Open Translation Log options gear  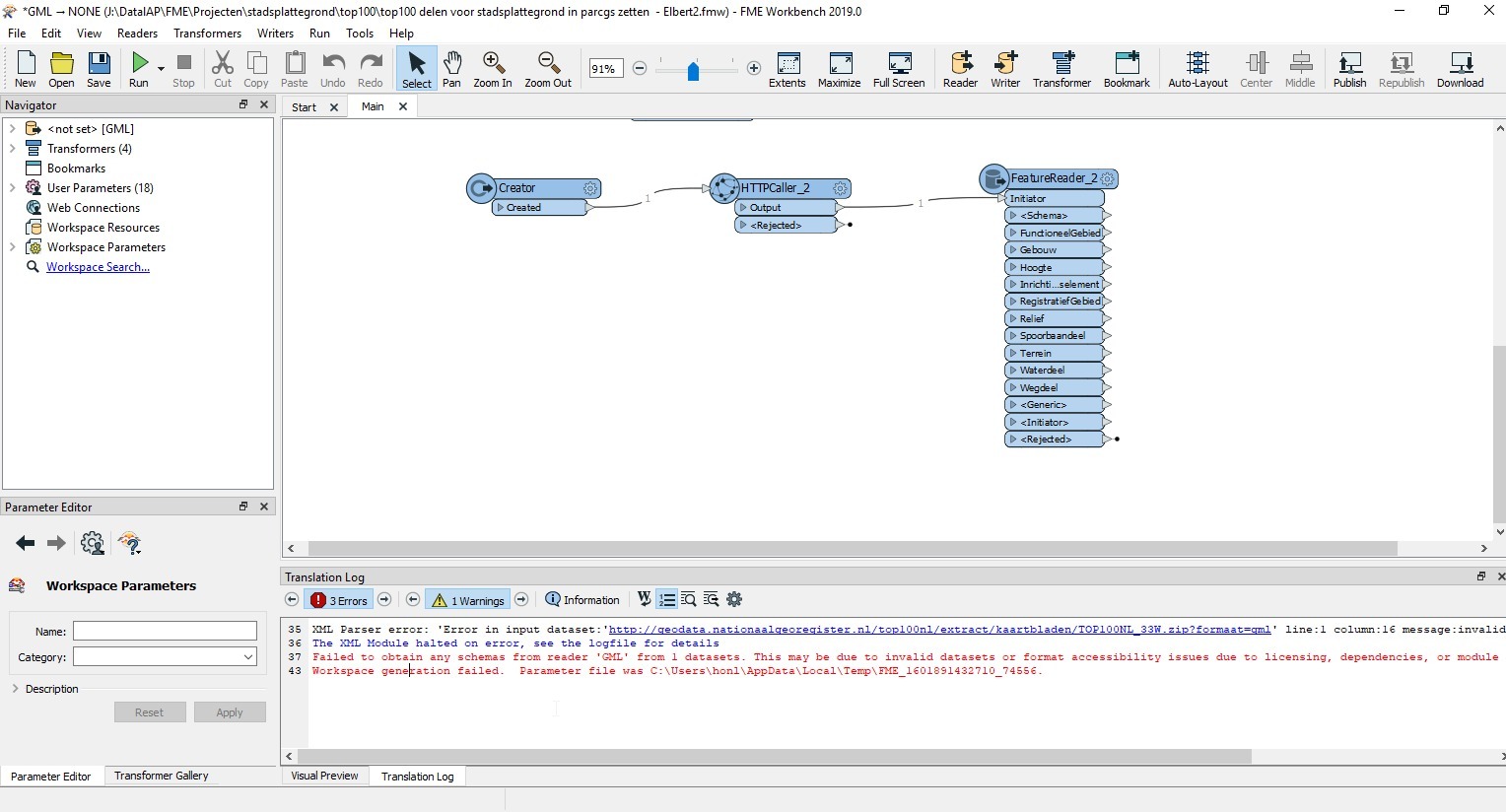coord(734,599)
